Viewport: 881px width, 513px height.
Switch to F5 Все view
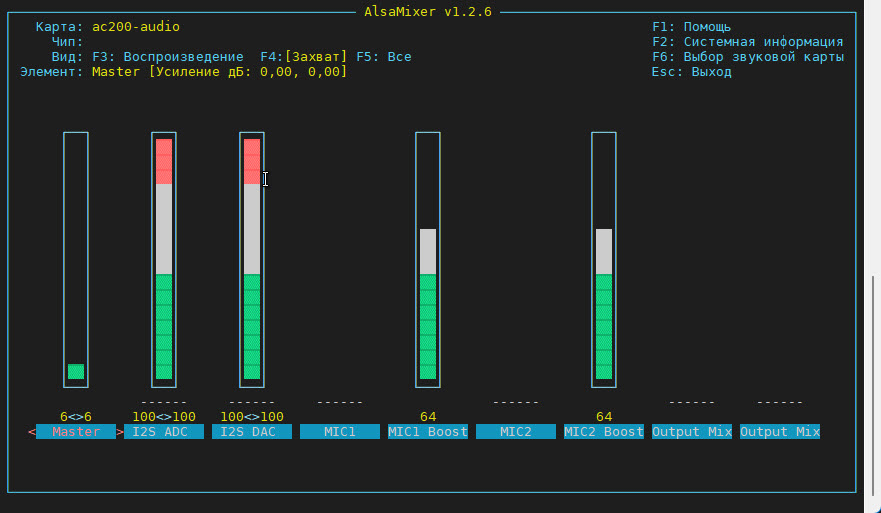pos(384,57)
